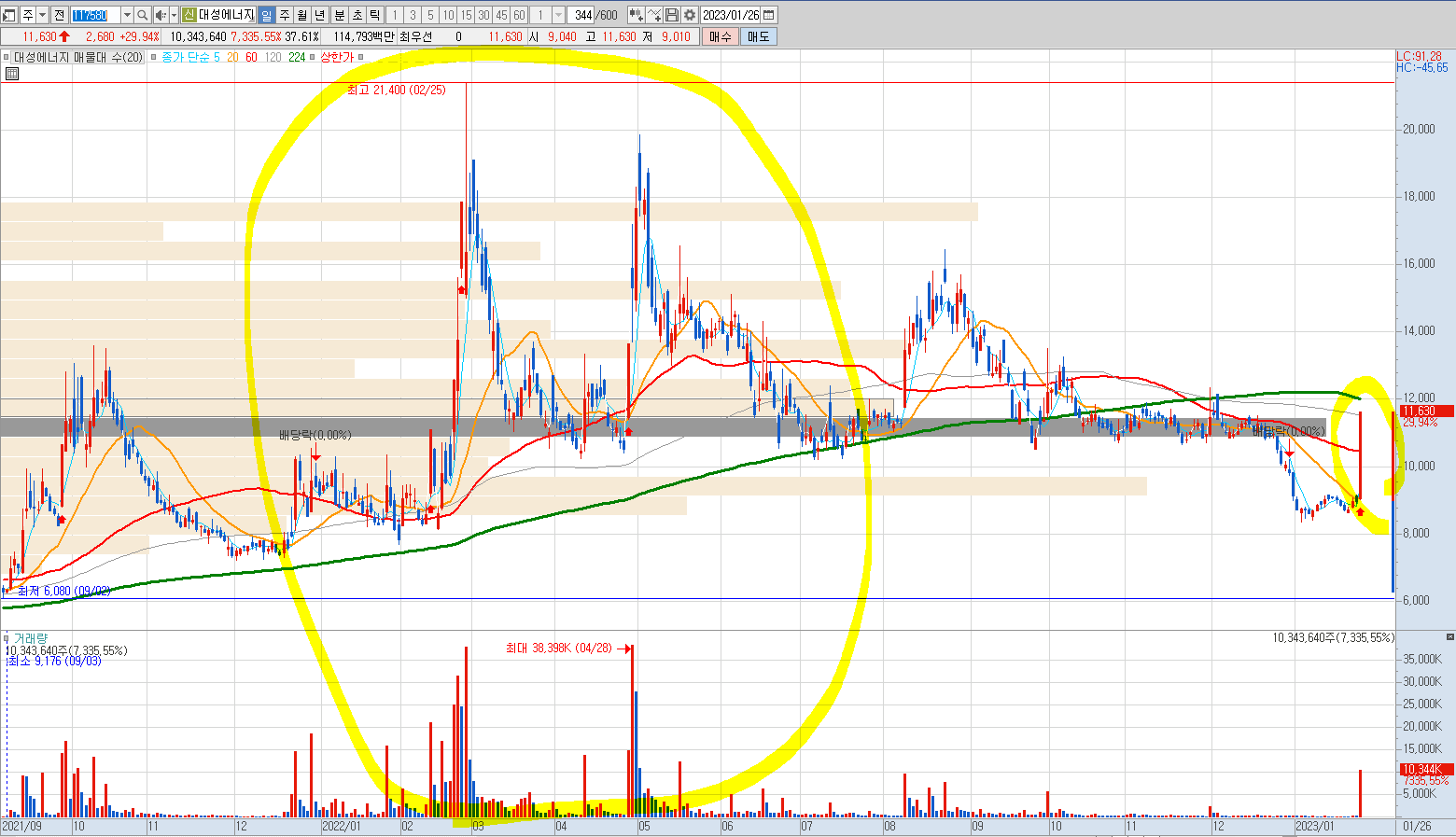
Task: Switch to 월 monthly chart period
Action: click(302, 15)
